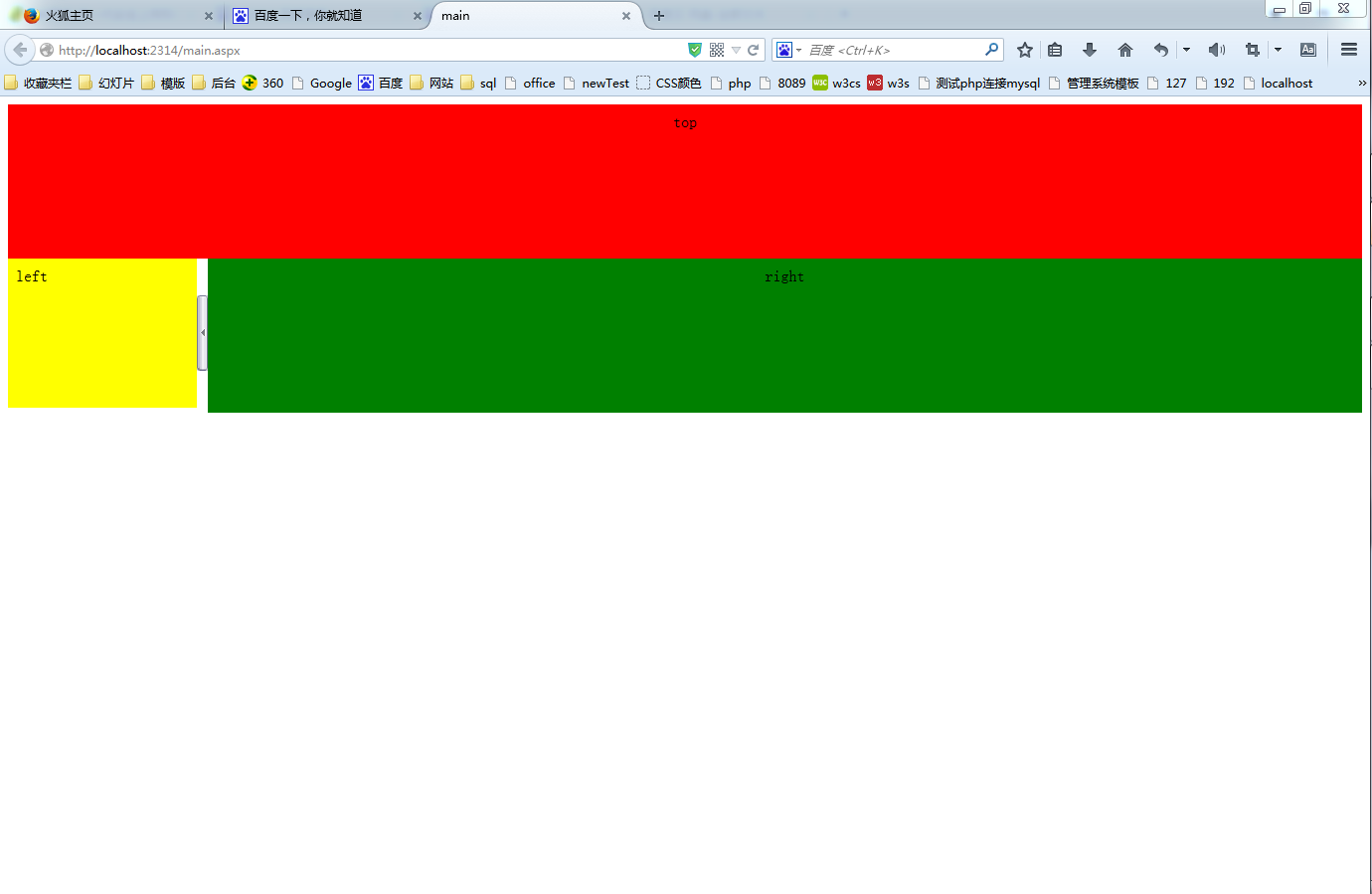1372x894 pixels.
Task: Open the sql bookmark folder
Action: (x=478, y=83)
